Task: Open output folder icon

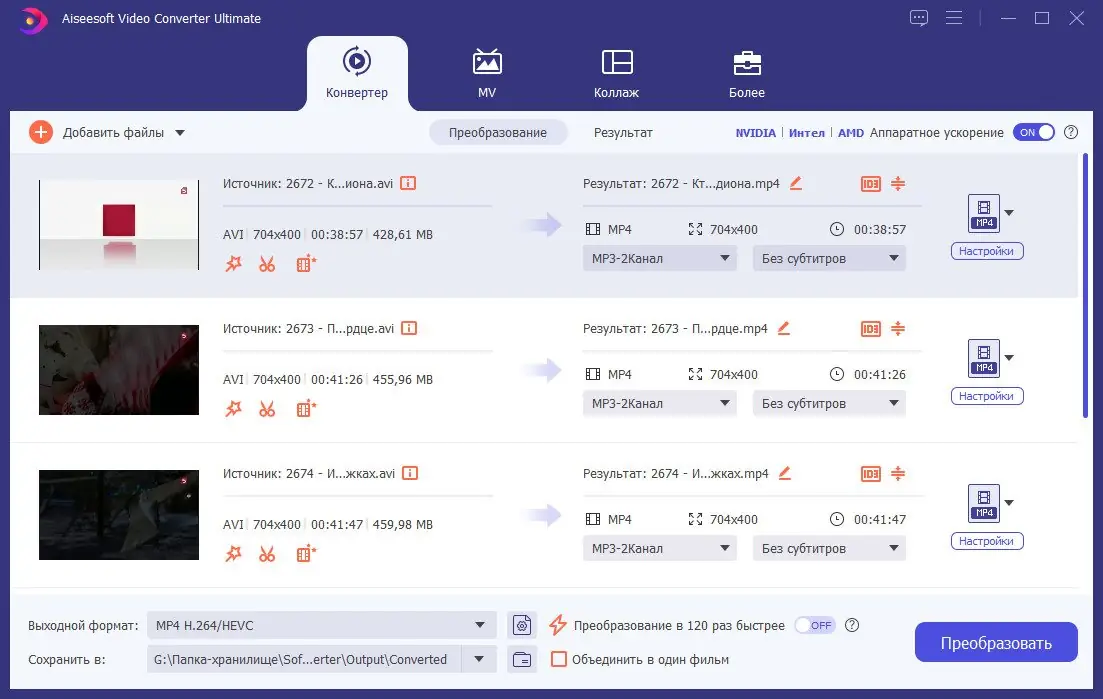Action: [522, 660]
